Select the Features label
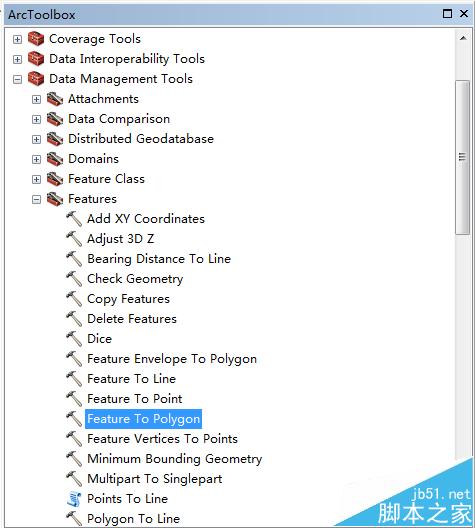This screenshot has height=528, width=475. point(93,199)
